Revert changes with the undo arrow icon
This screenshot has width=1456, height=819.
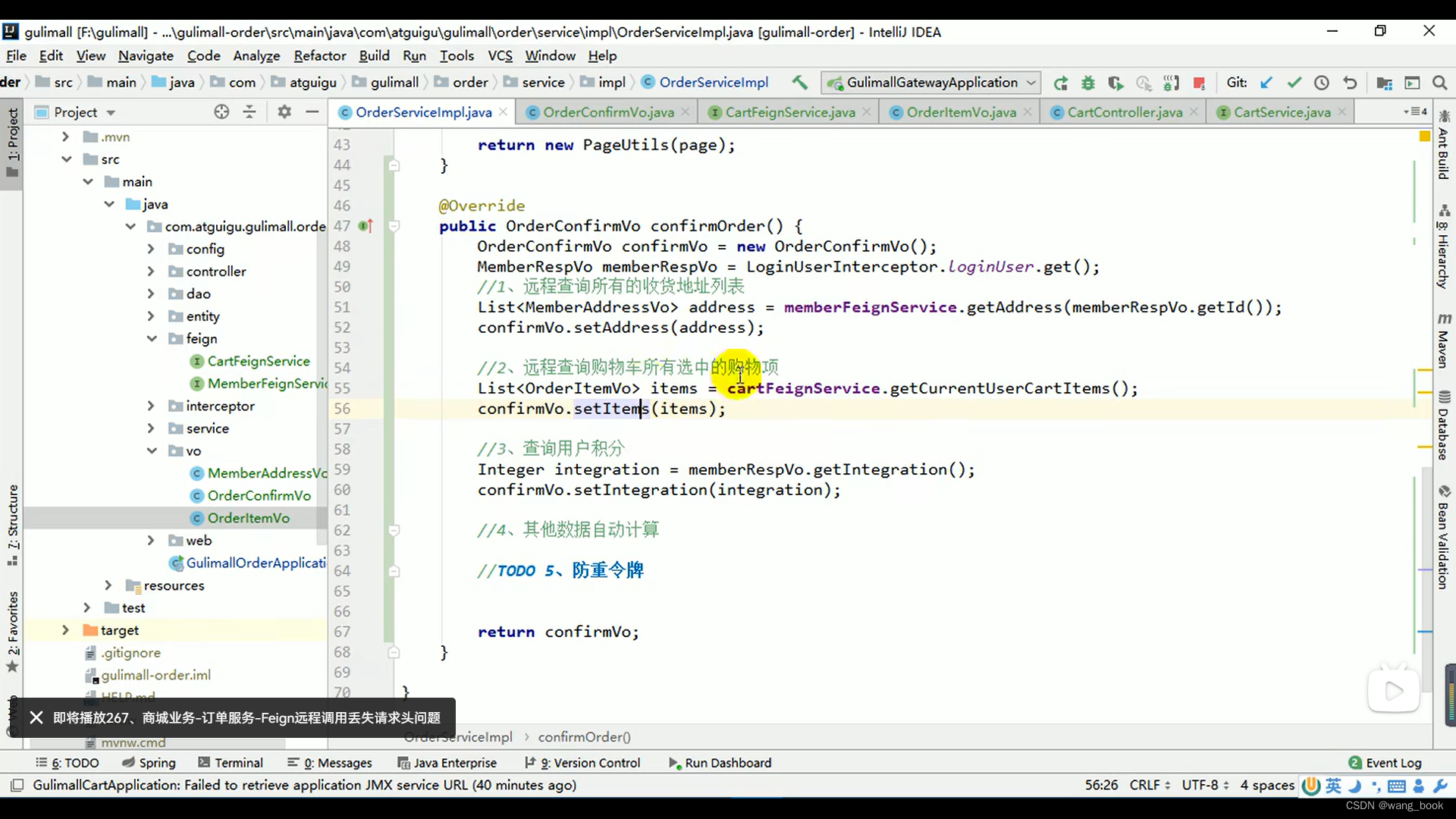tap(1350, 83)
